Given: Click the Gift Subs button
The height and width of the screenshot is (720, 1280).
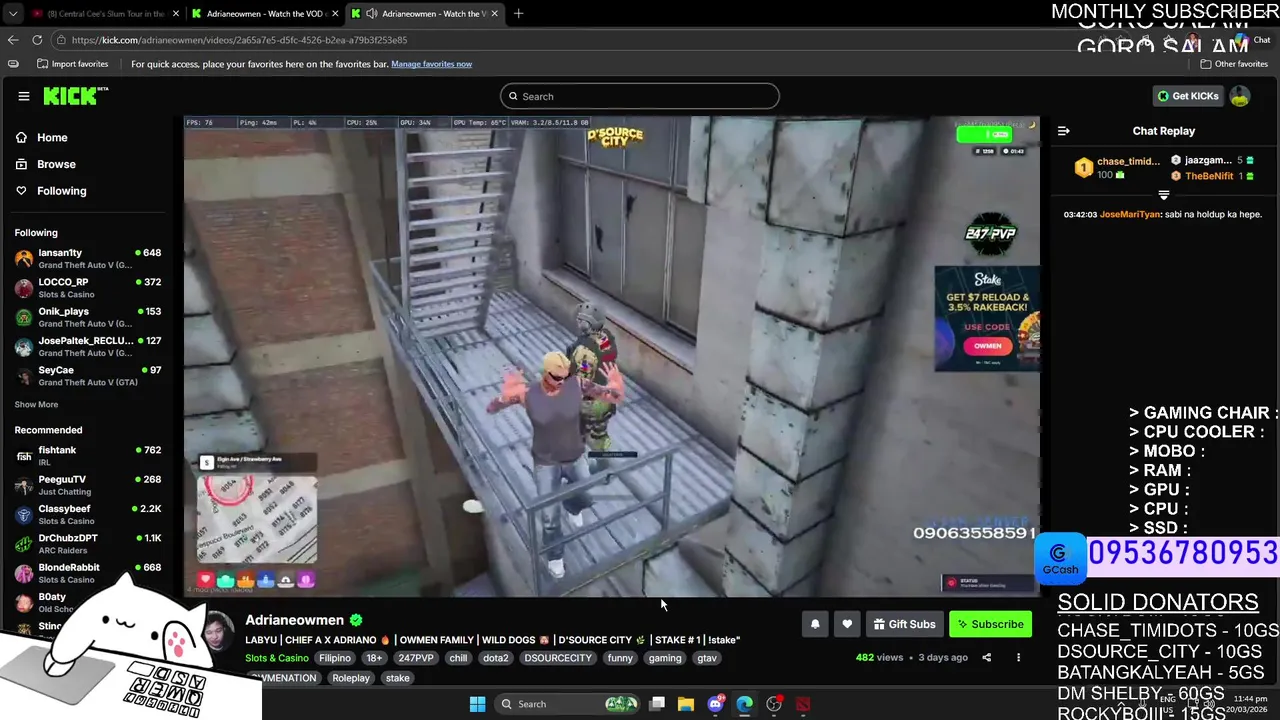Looking at the screenshot, I should tap(904, 624).
